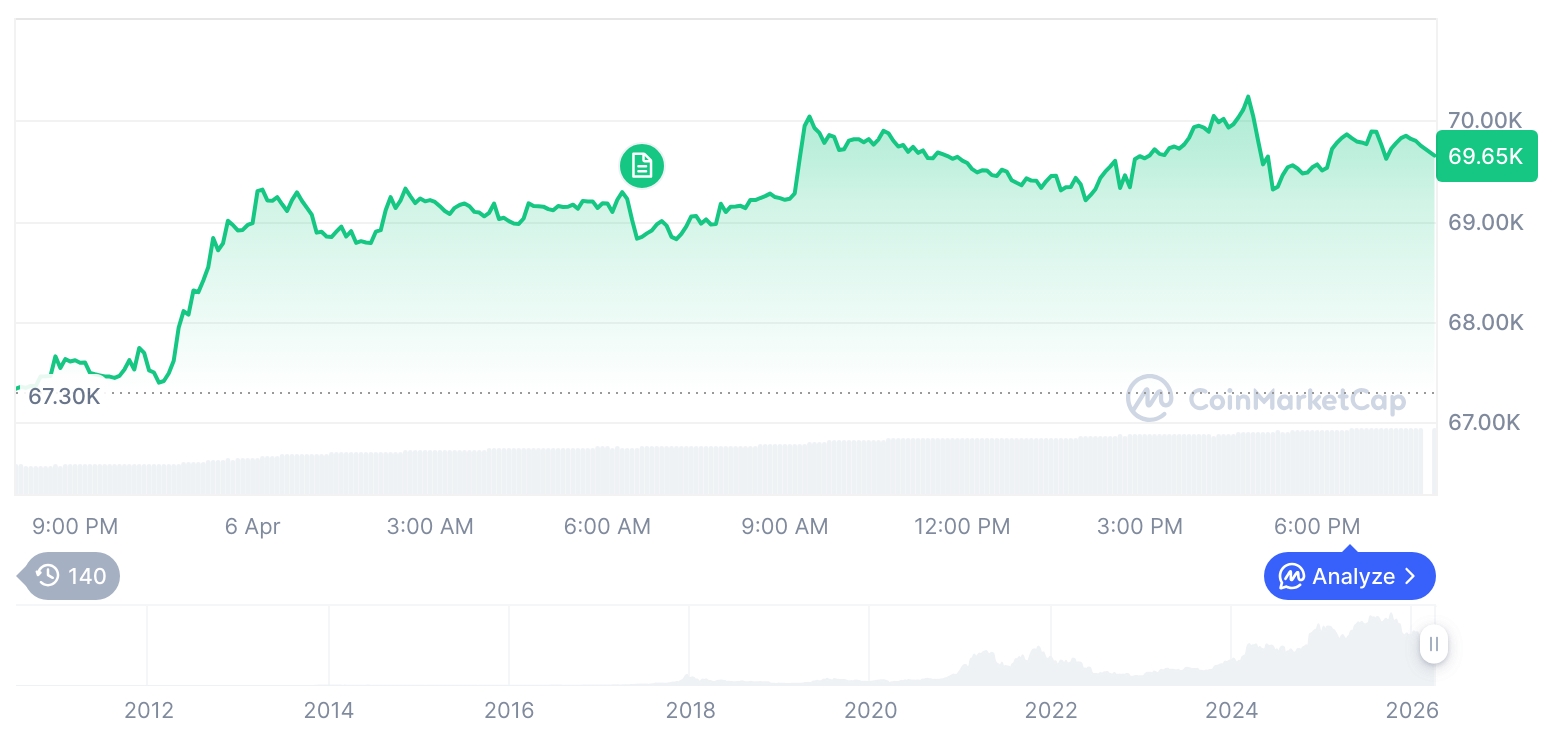This screenshot has width=1566, height=732.
Task: Select 2018 on the historical overview timeline
Action: (690, 710)
